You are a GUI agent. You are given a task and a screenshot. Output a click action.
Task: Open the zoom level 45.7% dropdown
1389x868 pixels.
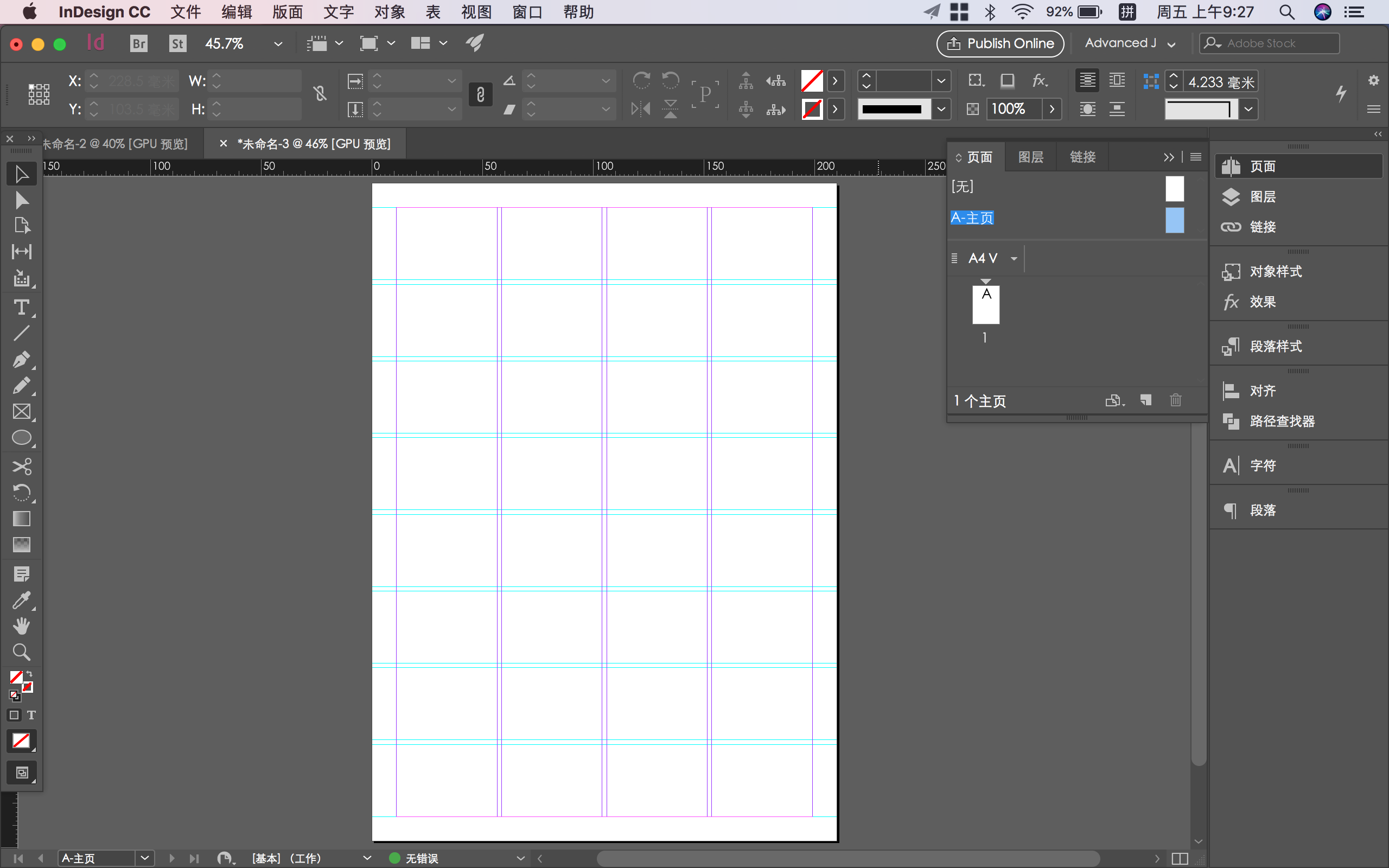point(278,43)
